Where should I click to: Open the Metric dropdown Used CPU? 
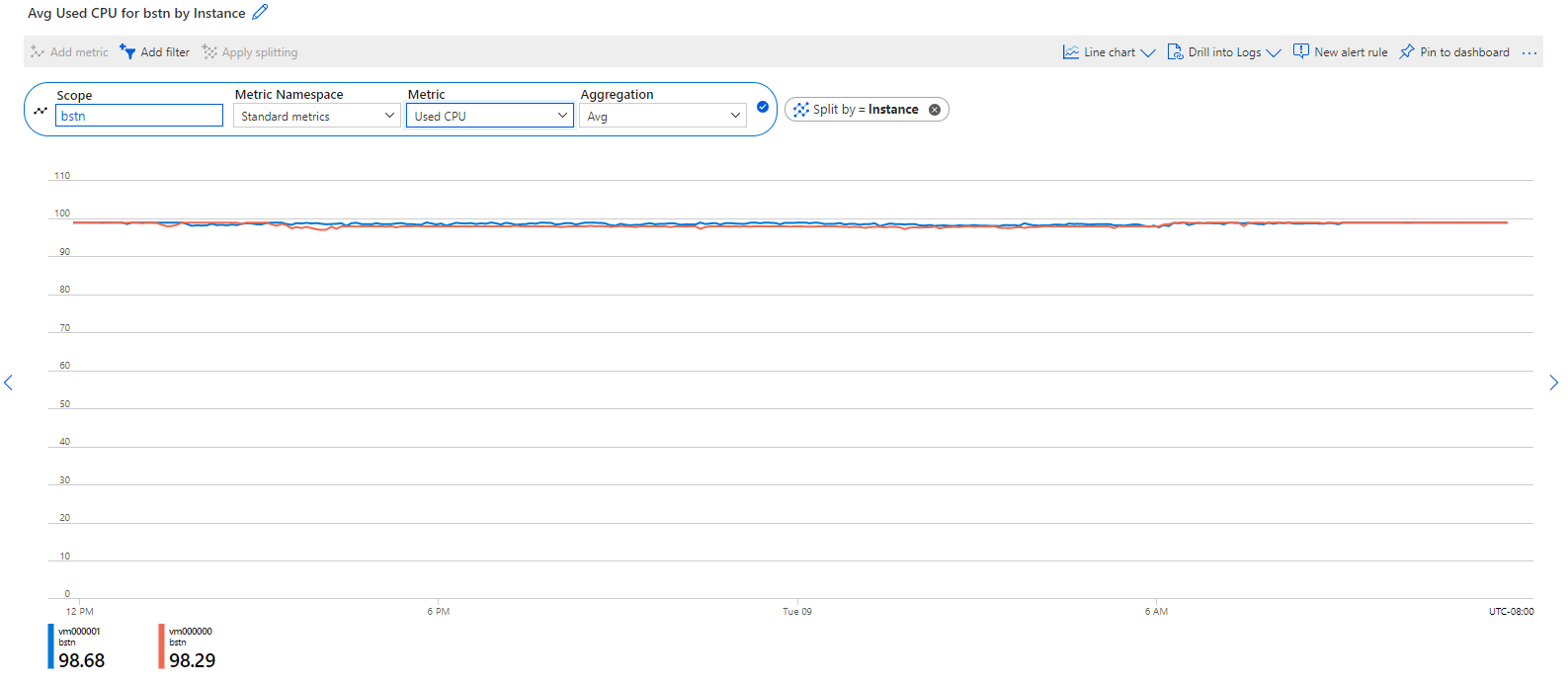click(490, 116)
